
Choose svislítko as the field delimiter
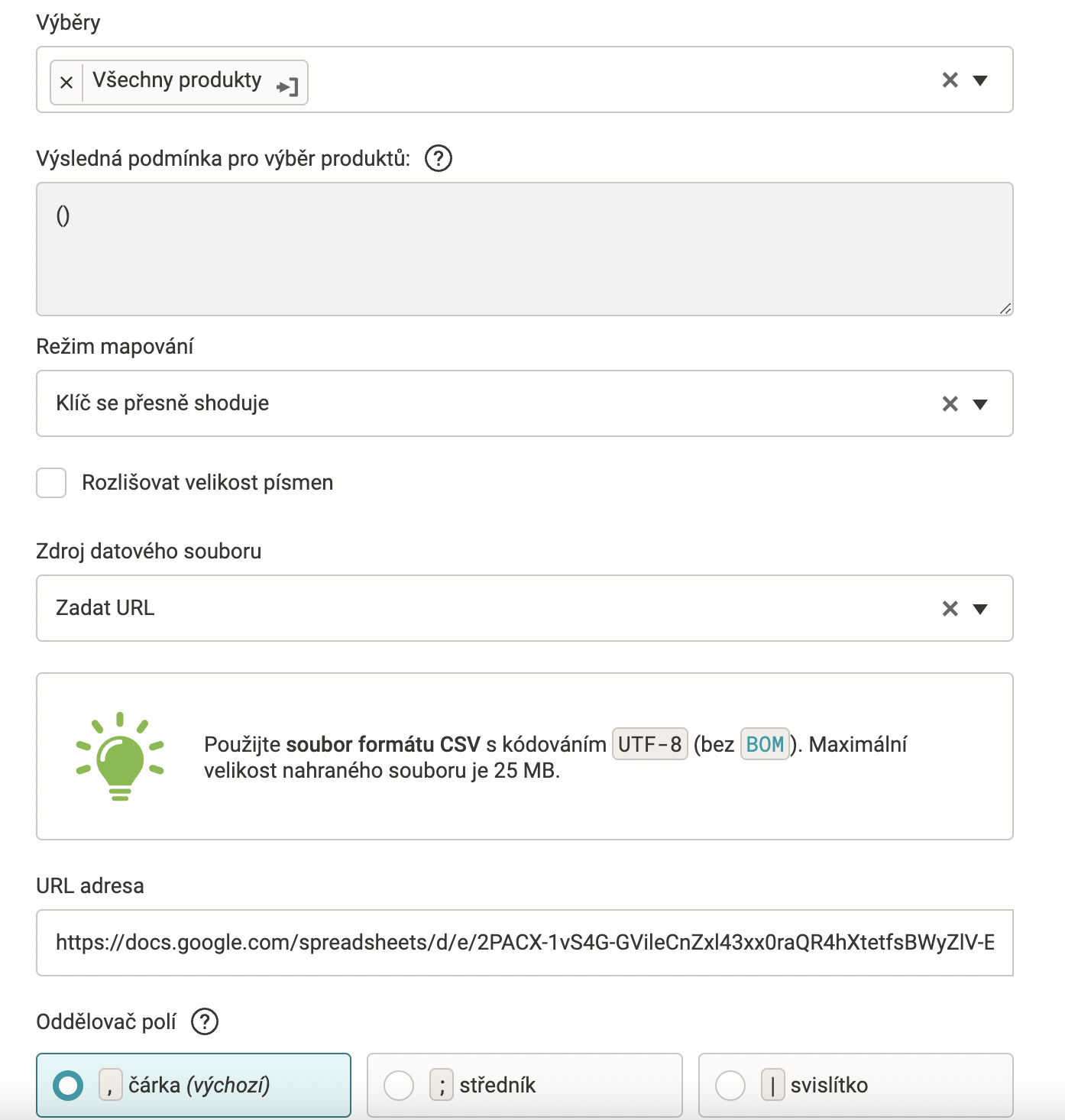point(730,1086)
